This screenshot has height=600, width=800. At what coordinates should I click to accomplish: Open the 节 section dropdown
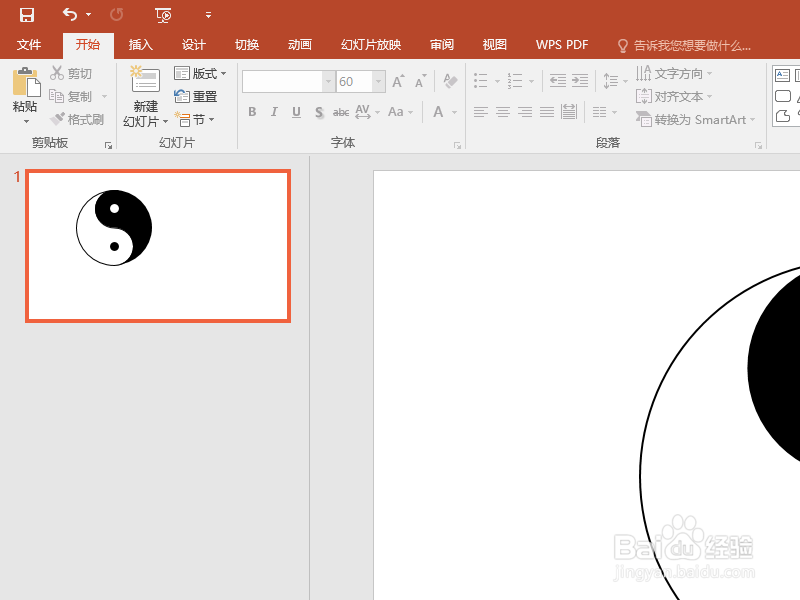tap(194, 119)
